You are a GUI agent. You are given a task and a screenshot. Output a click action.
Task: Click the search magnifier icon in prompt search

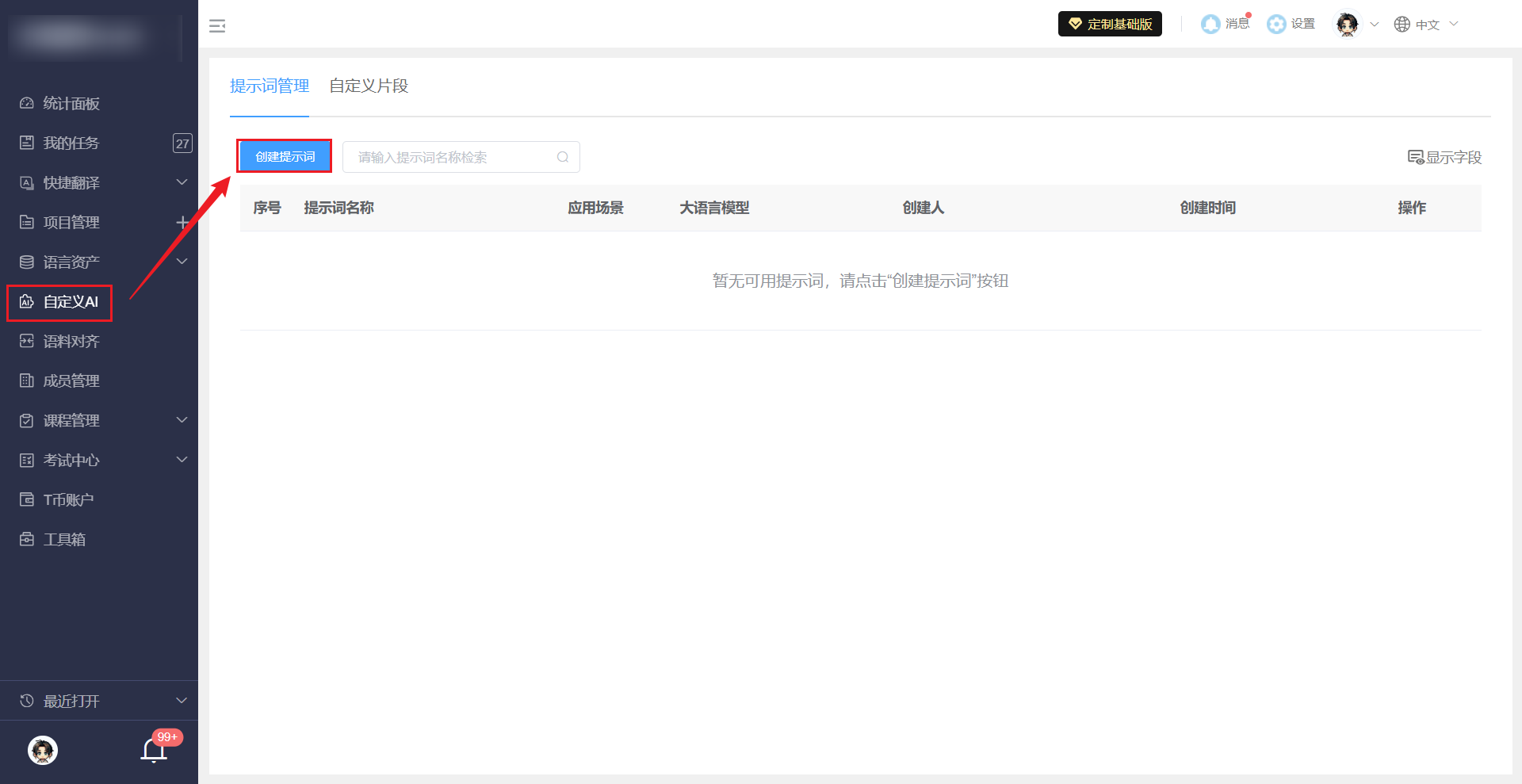click(563, 157)
